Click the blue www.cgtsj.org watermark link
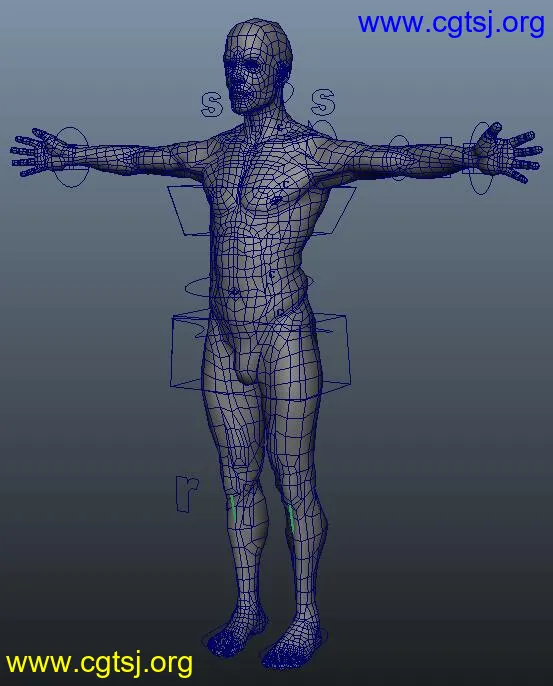553x686 pixels. [x=451, y=23]
